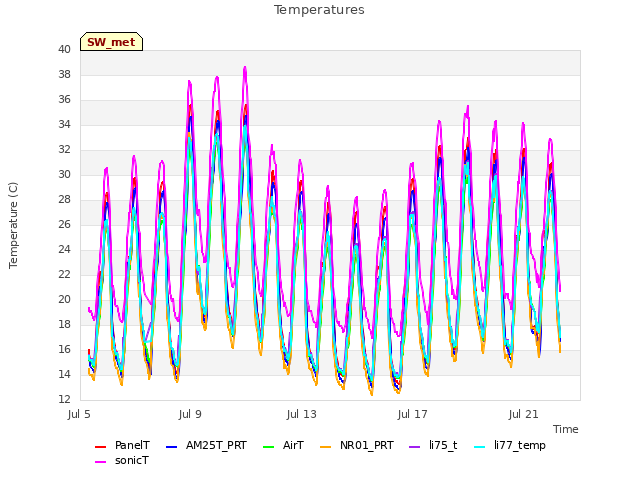This screenshot has width=640, height=480.
Task: Toggle the AM25T_PRT legend entry
Action: click(206, 445)
